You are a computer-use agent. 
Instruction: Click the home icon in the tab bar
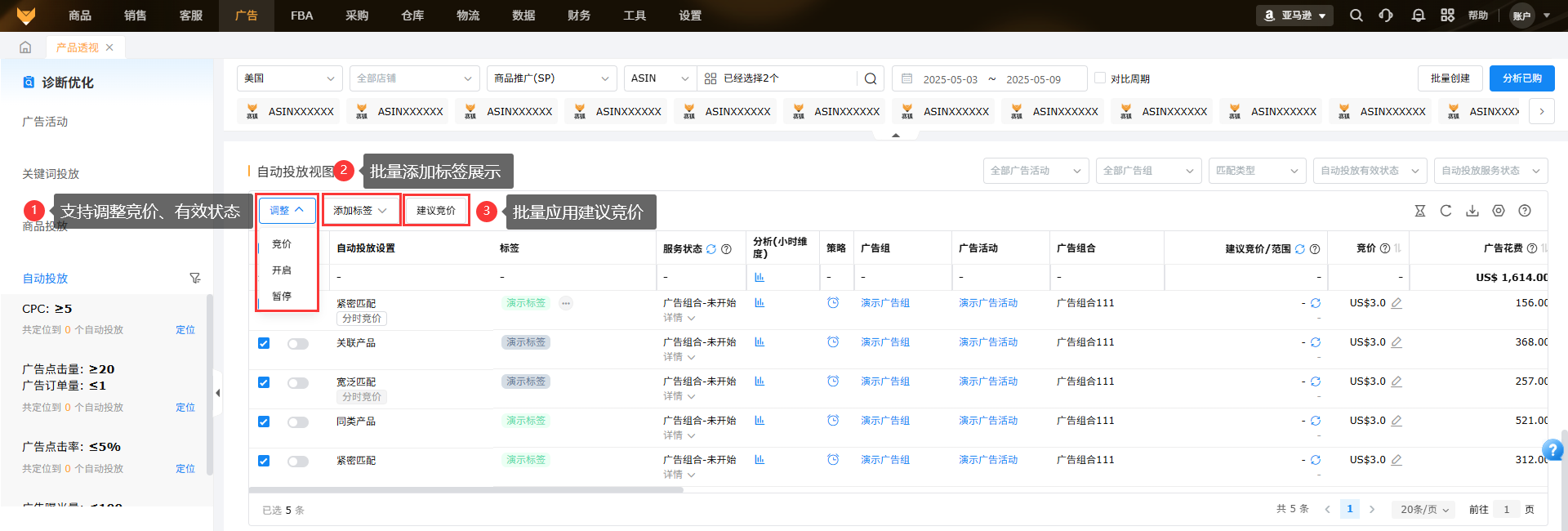pyautogui.click(x=25, y=47)
